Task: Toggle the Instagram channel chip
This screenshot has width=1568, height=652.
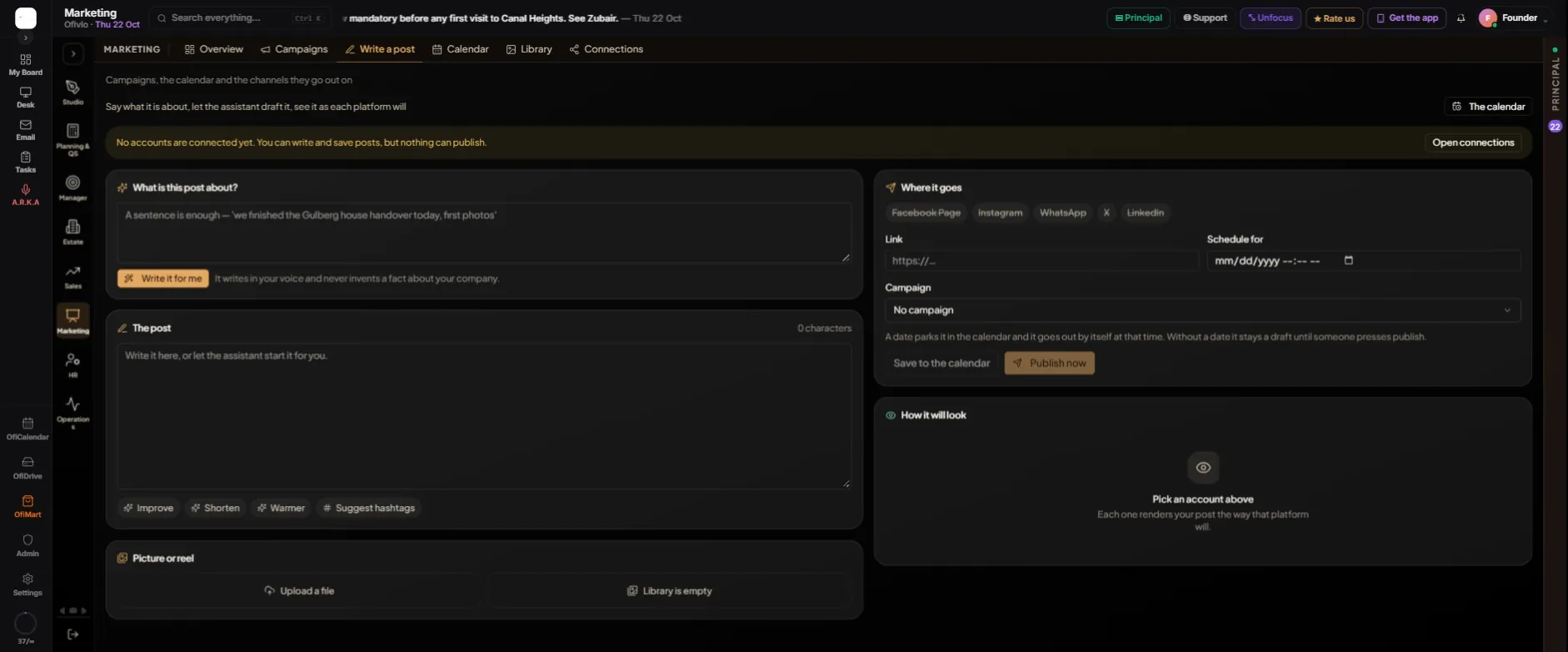Action: point(1000,213)
